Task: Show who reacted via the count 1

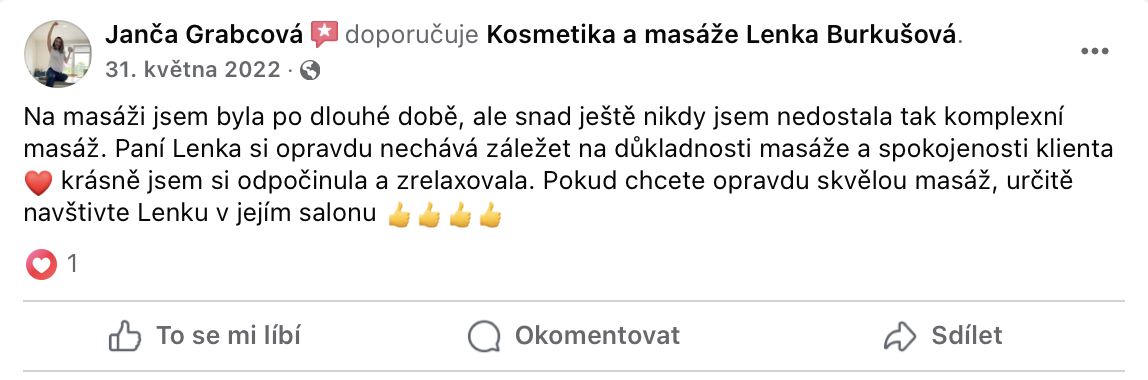Action: coord(72,264)
